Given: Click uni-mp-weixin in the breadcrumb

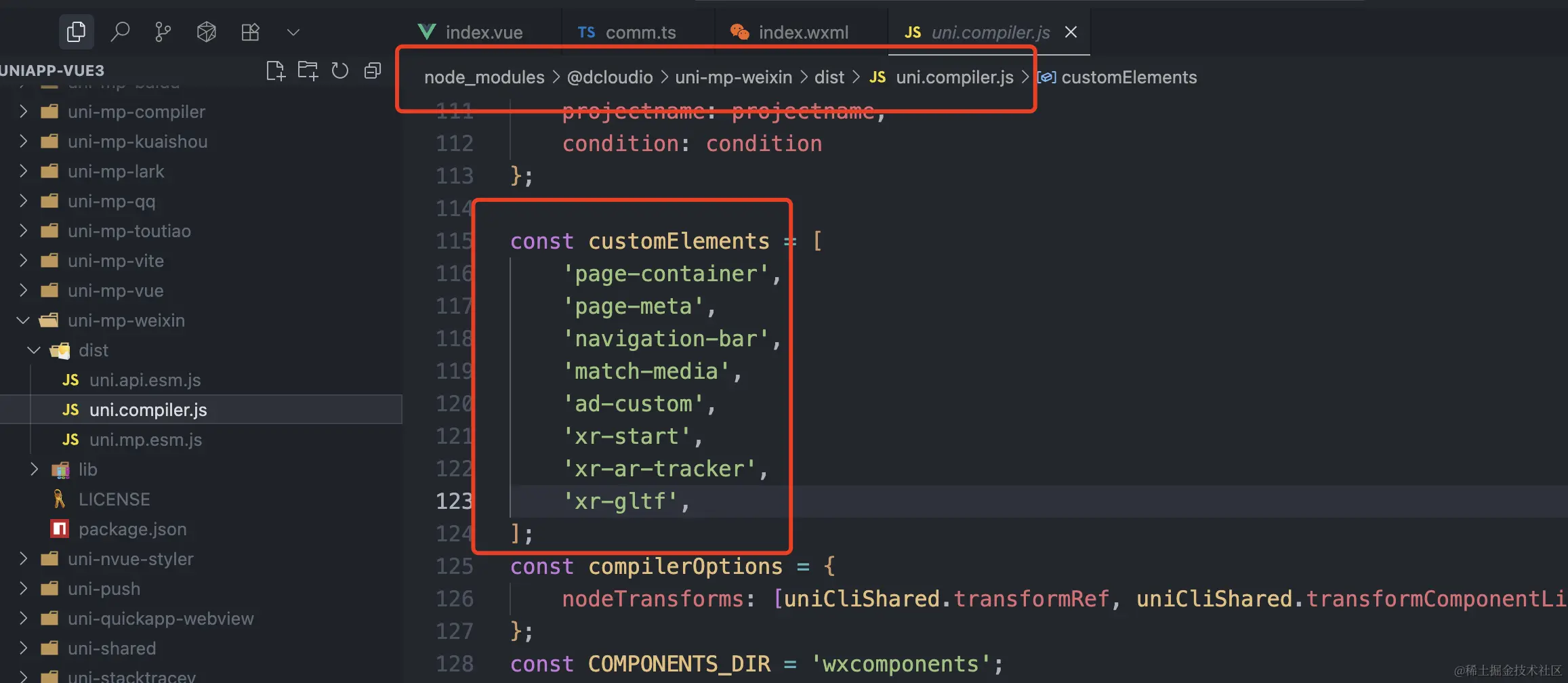Looking at the screenshot, I should click(x=734, y=77).
